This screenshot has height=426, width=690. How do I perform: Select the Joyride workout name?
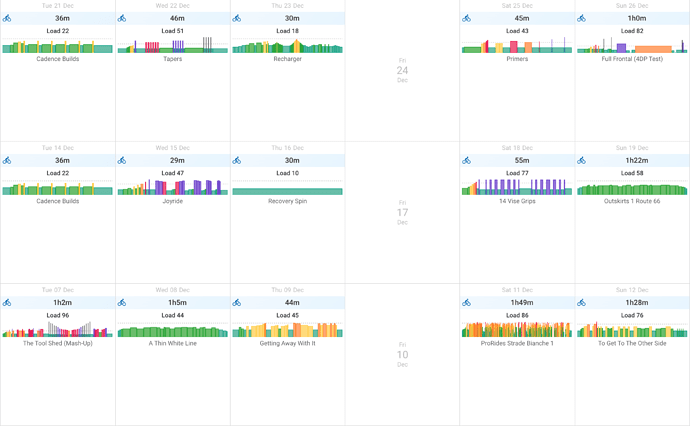(x=172, y=201)
